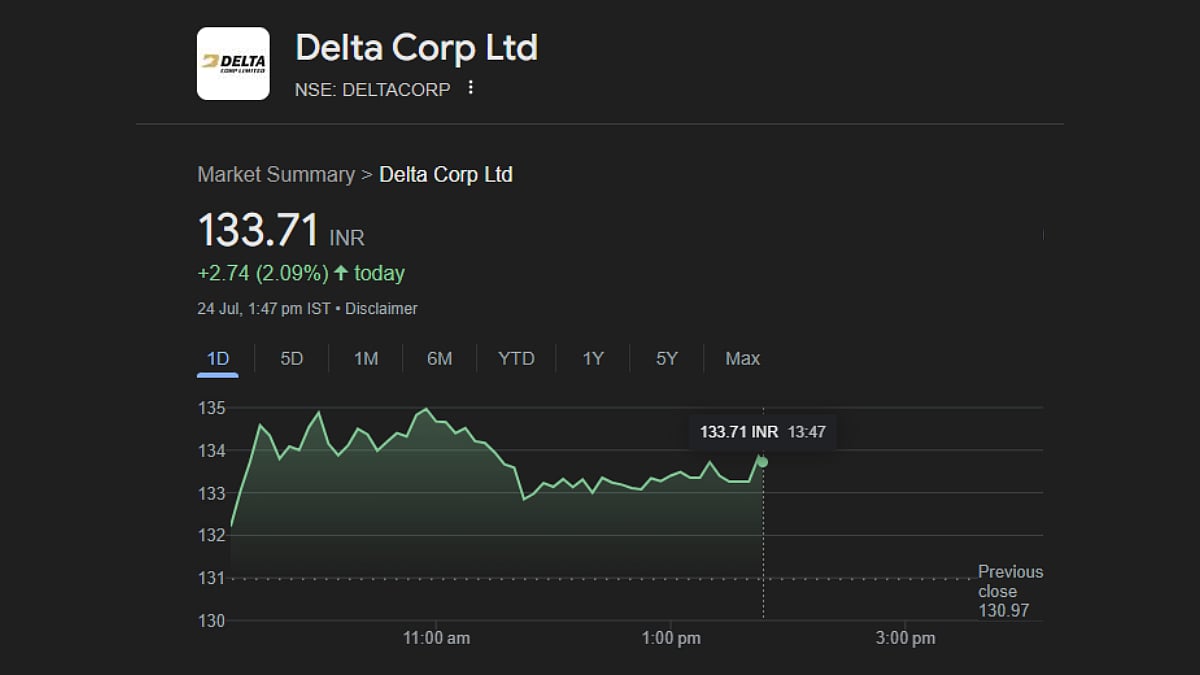Select the Delta Corp Ltd title heading
Viewport: 1200px width, 675px height.
point(416,47)
